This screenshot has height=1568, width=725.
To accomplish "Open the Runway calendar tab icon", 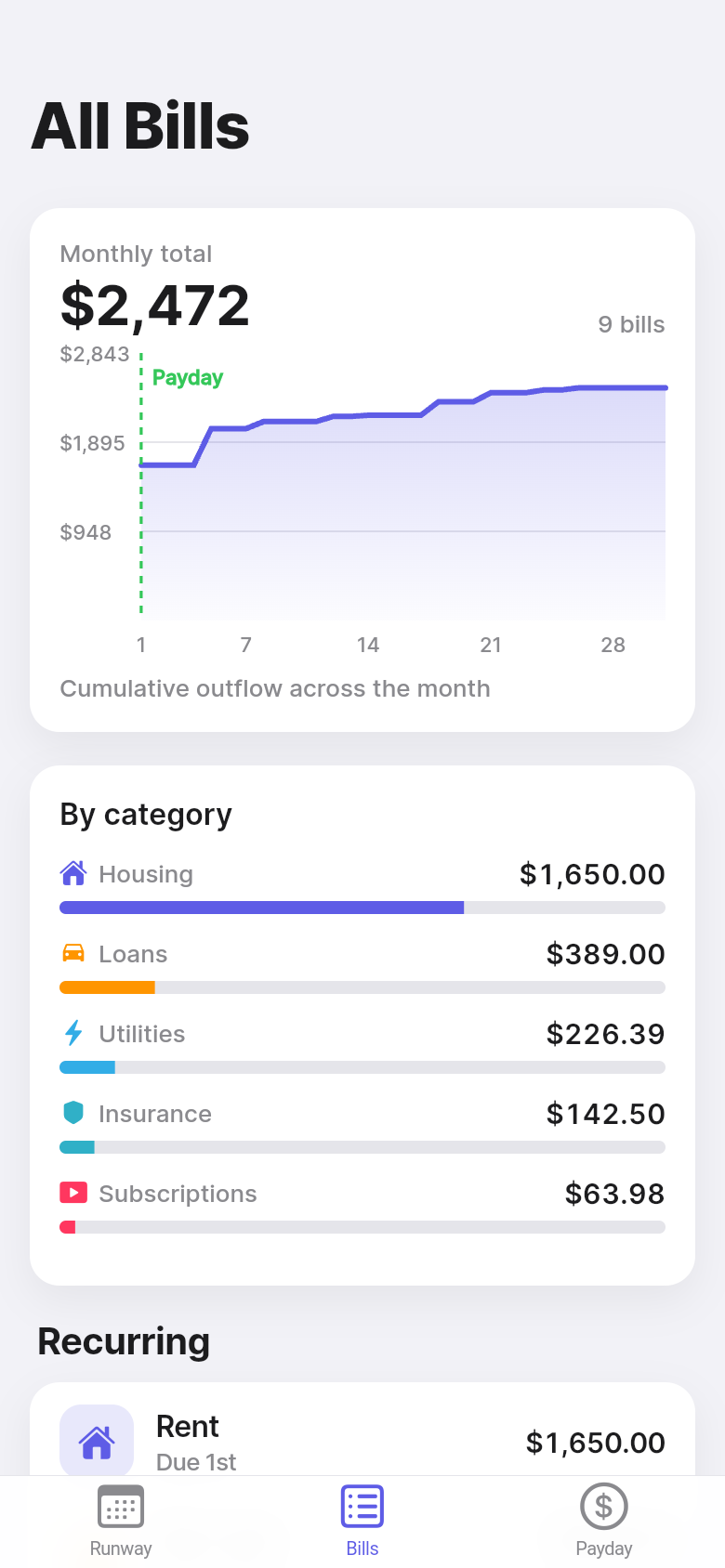I will [x=121, y=1507].
